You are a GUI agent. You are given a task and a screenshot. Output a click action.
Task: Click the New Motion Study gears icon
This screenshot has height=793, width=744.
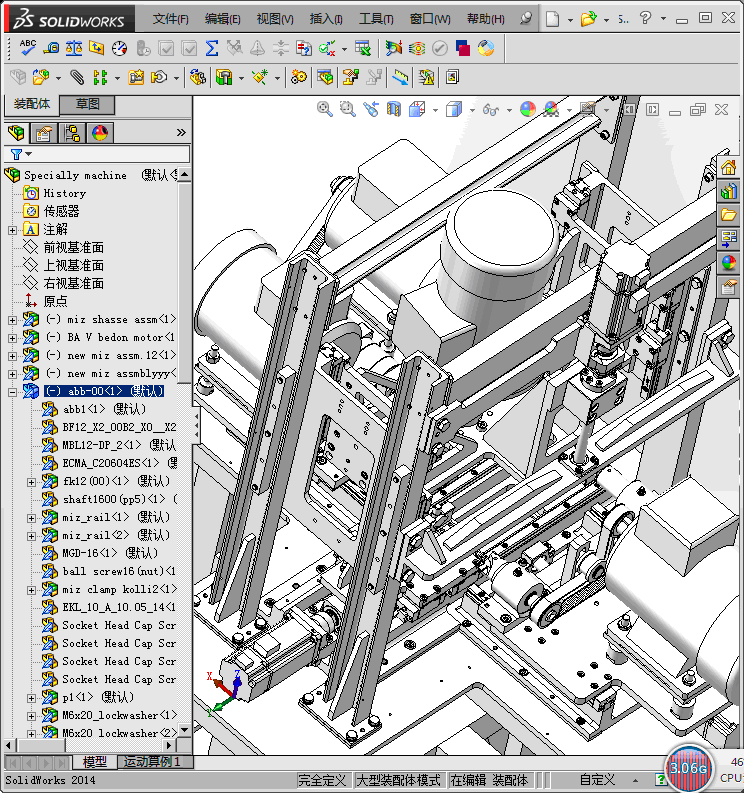click(x=298, y=77)
